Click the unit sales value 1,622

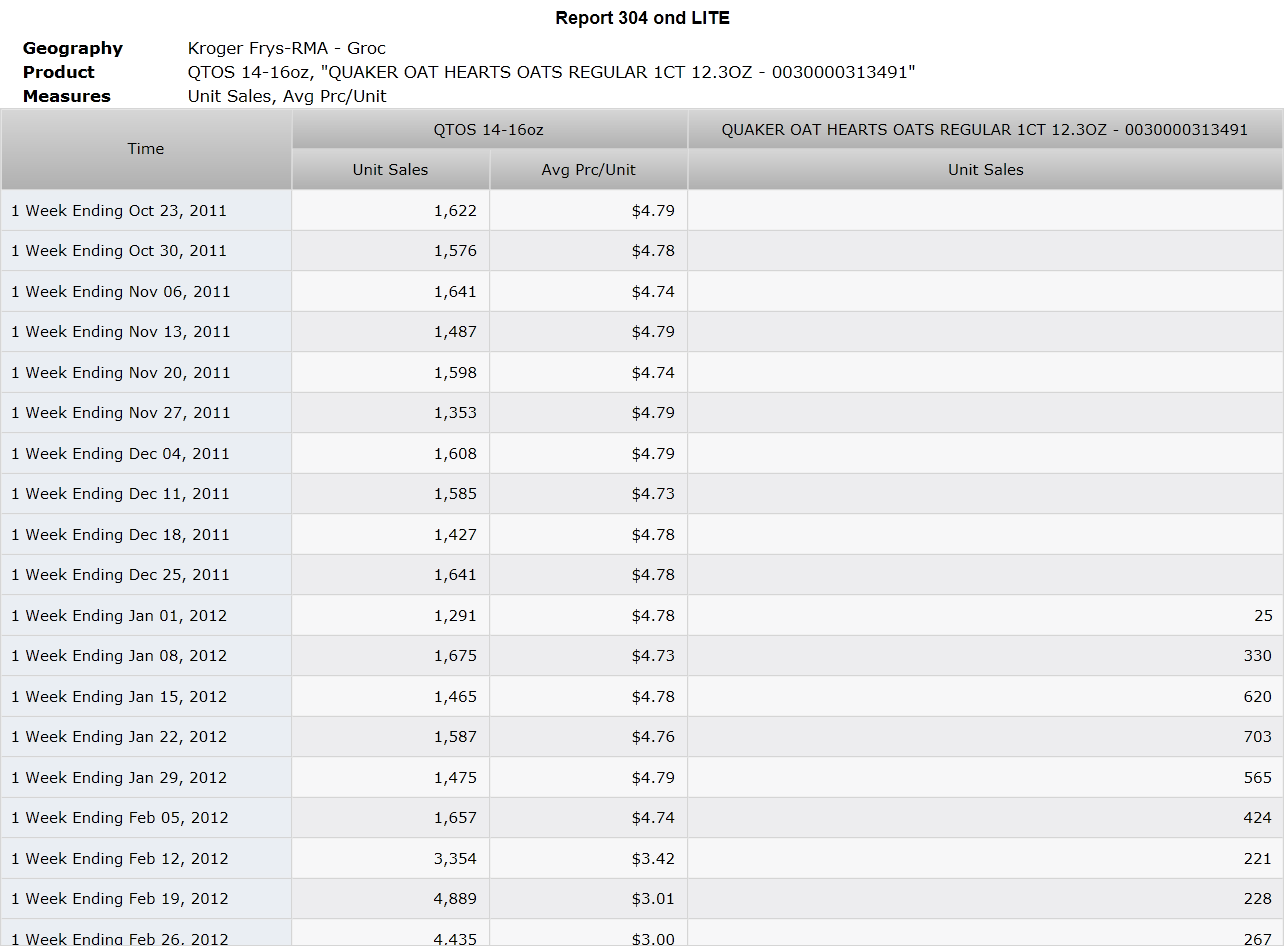click(x=455, y=211)
